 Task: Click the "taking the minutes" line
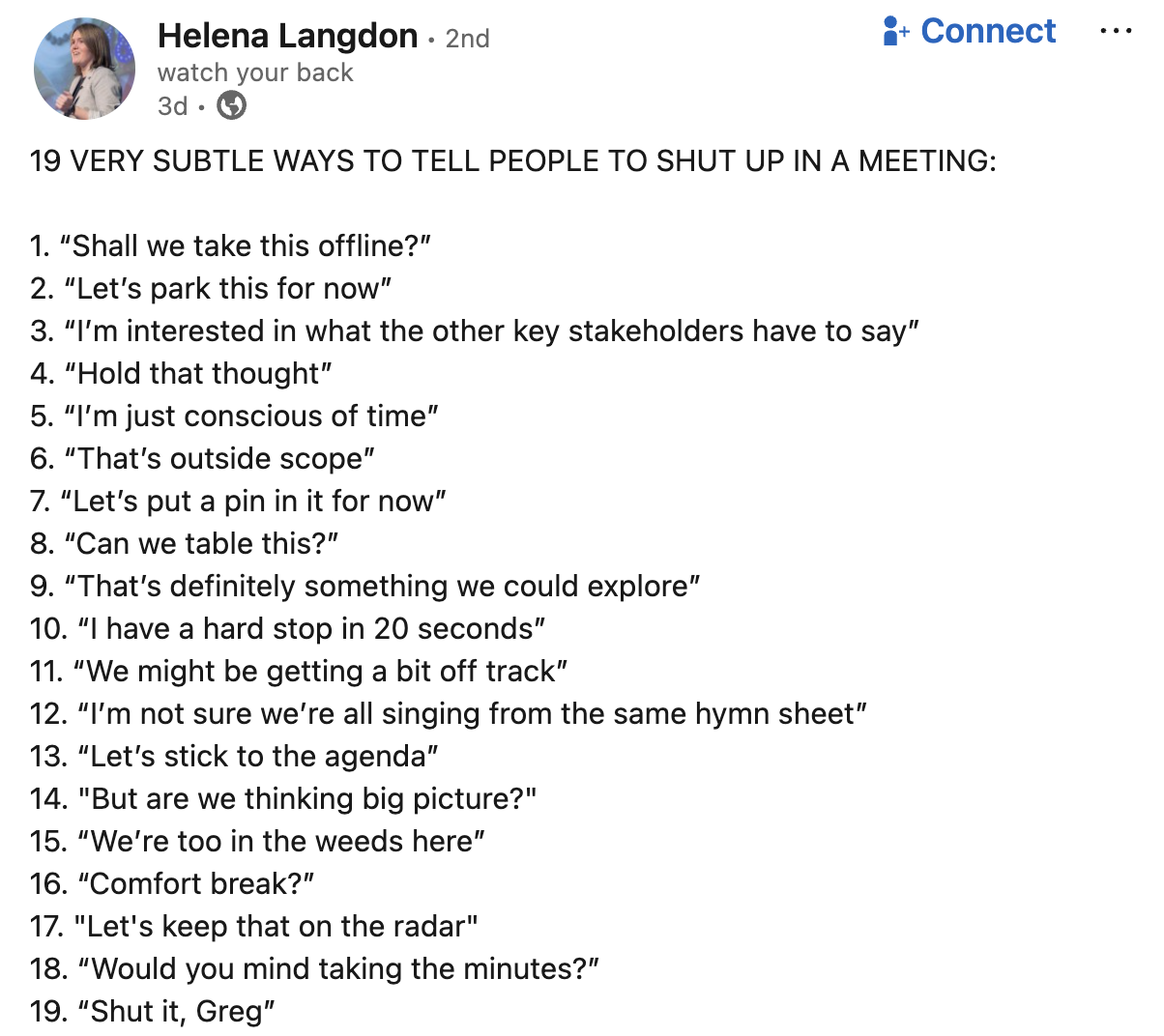pos(315,968)
